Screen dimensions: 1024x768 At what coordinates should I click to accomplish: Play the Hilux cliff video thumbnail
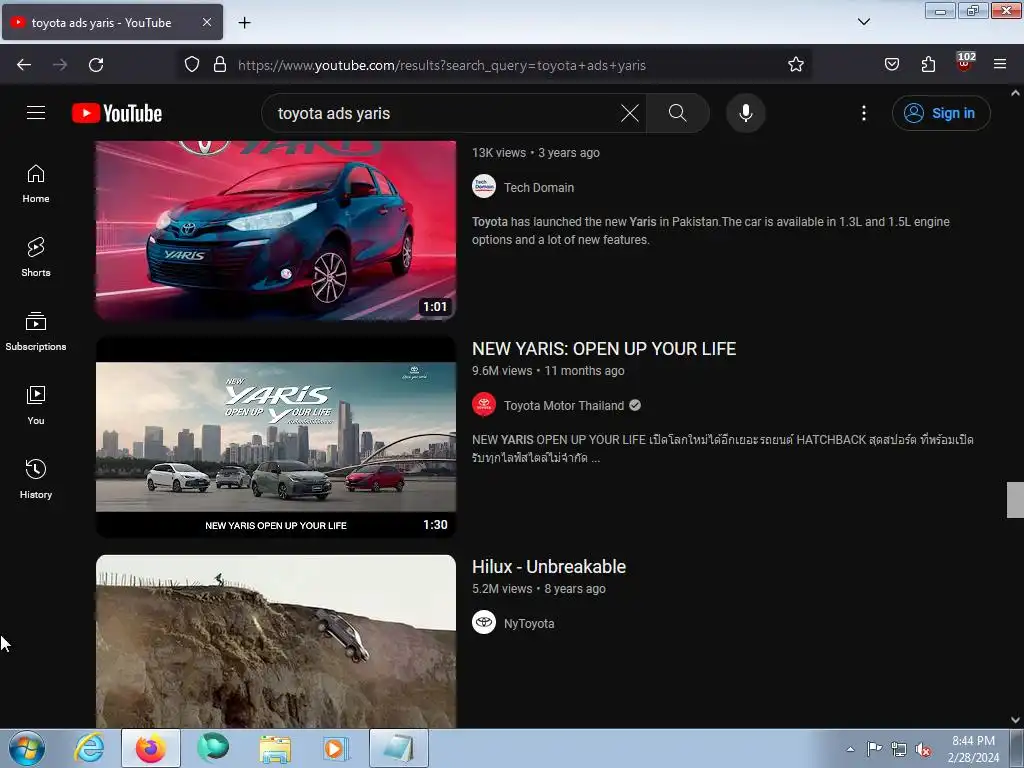coord(276,641)
